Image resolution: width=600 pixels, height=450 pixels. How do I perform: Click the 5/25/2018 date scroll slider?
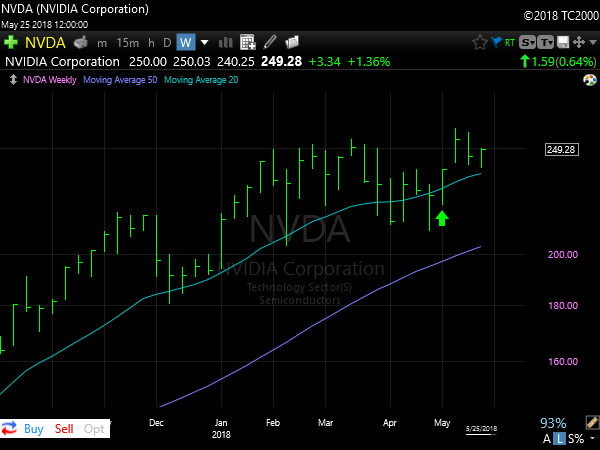click(x=481, y=430)
